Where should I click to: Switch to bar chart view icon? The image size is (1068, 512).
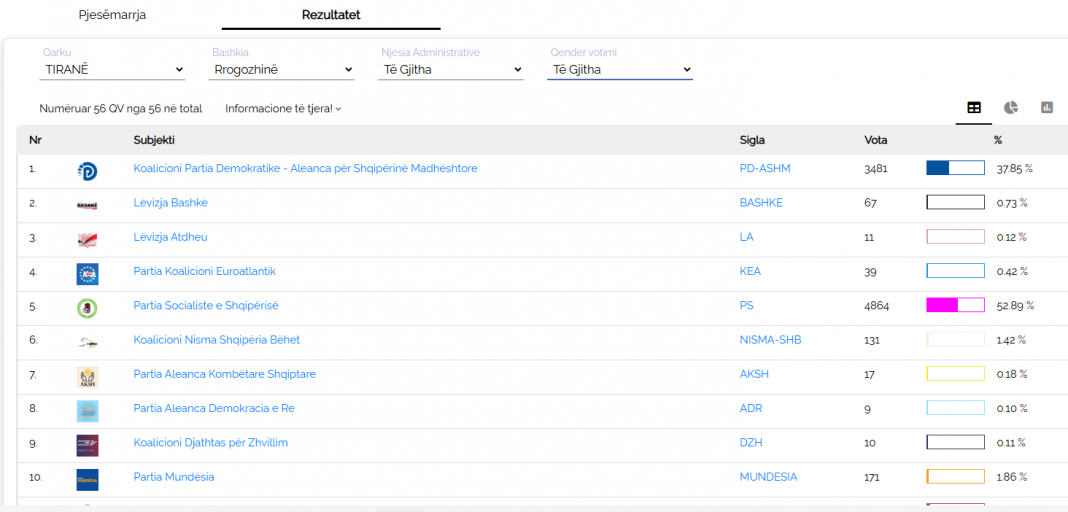click(x=1047, y=108)
